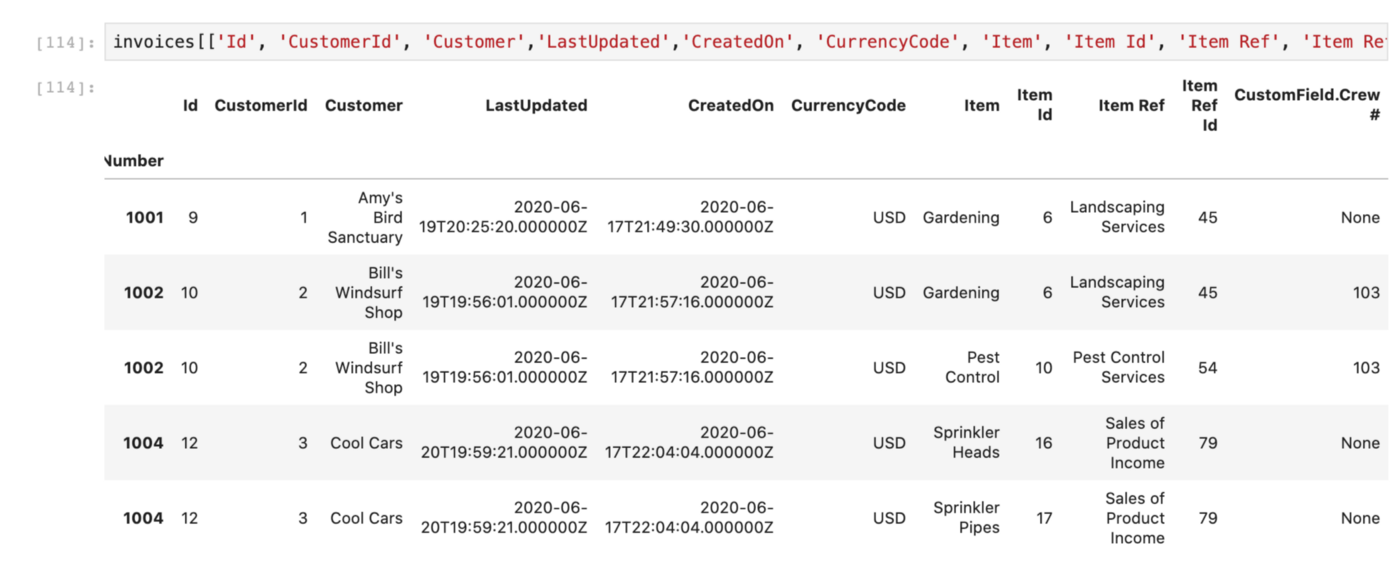Select the Sprinkler Pipes item cell
Screen dimensions: 1400x567
pos(966,517)
